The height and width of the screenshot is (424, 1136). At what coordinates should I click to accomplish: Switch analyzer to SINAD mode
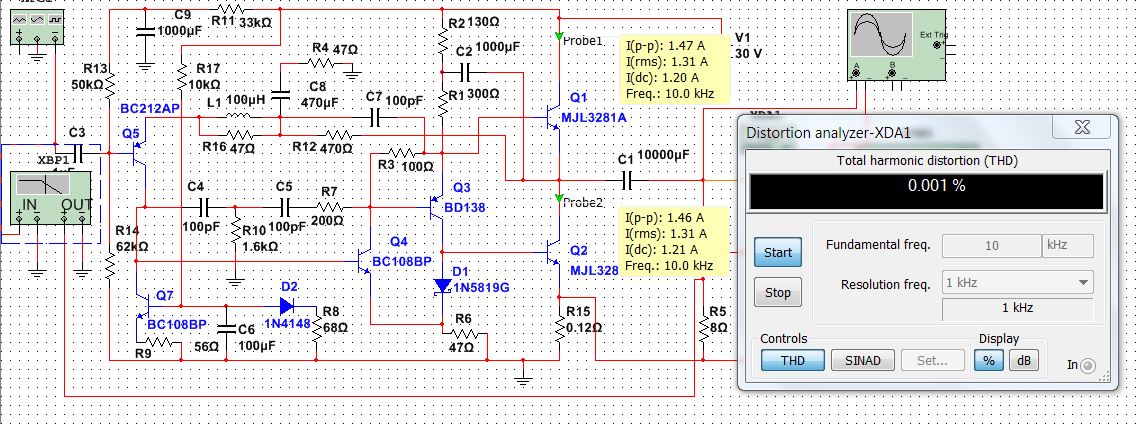(x=861, y=360)
